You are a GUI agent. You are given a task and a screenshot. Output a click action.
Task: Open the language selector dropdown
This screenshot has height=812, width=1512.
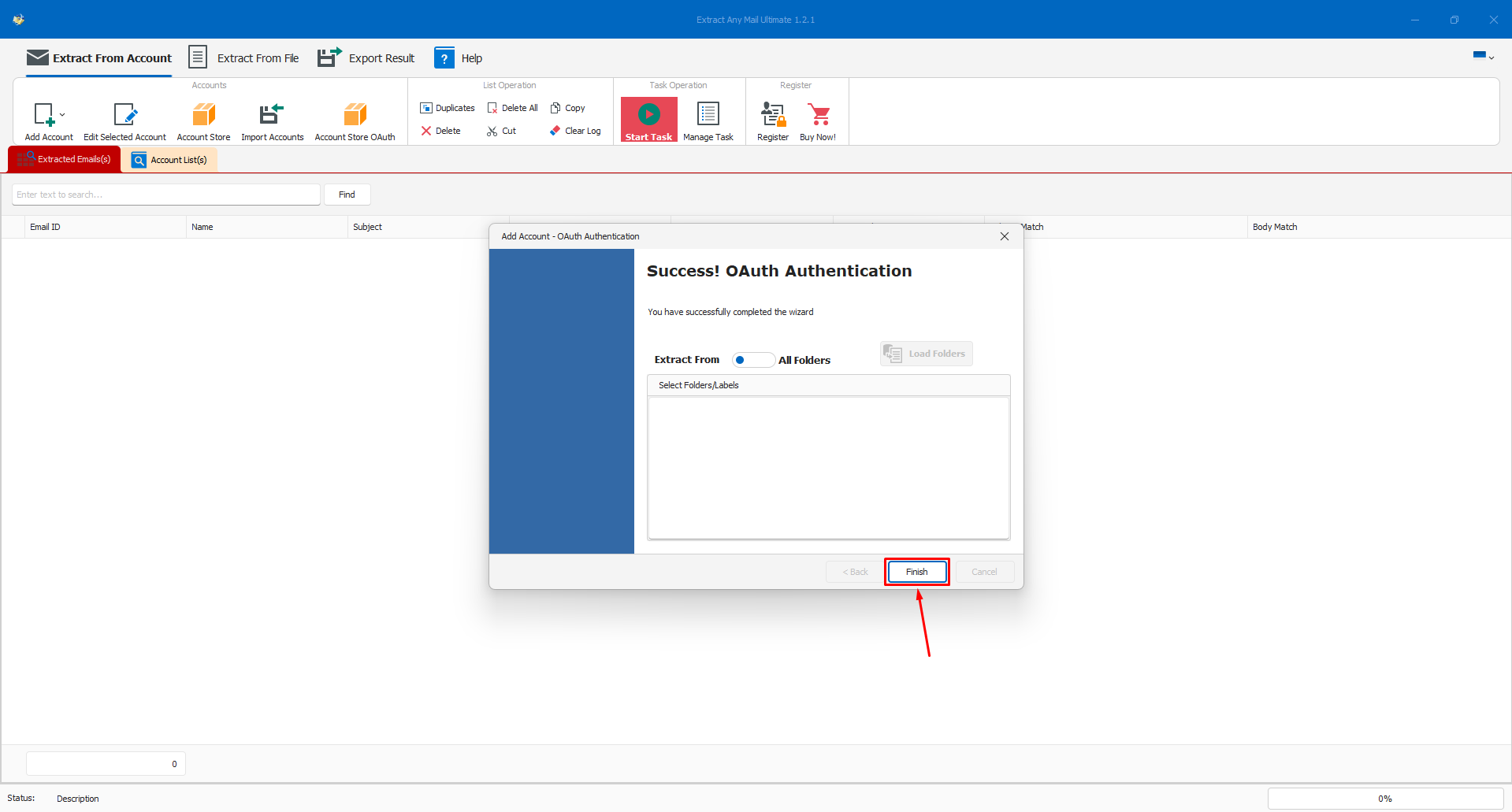coord(1482,56)
